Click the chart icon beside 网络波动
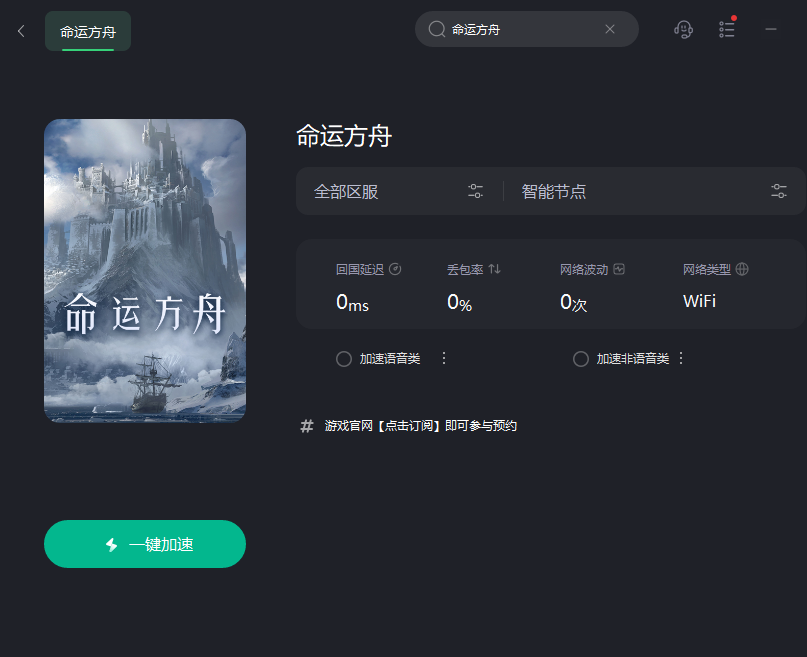The image size is (807, 657). coord(619,269)
